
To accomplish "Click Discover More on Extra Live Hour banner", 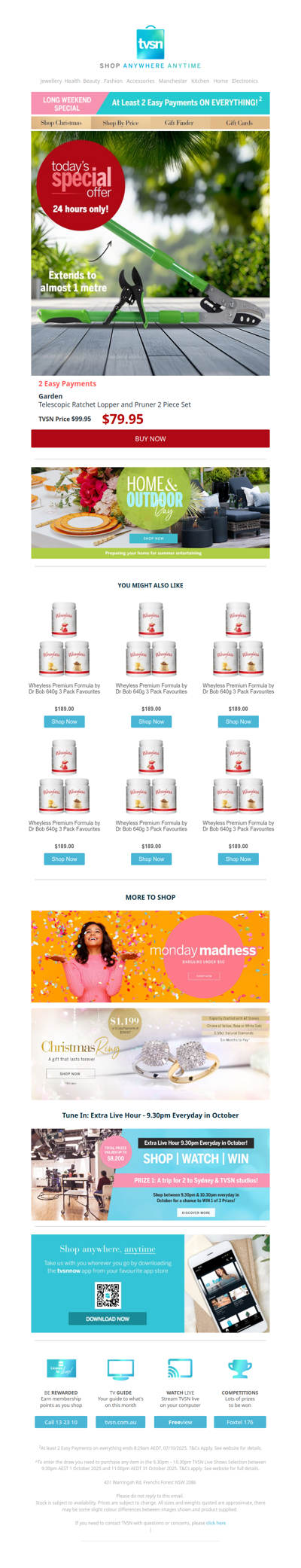I will click(x=196, y=1213).
